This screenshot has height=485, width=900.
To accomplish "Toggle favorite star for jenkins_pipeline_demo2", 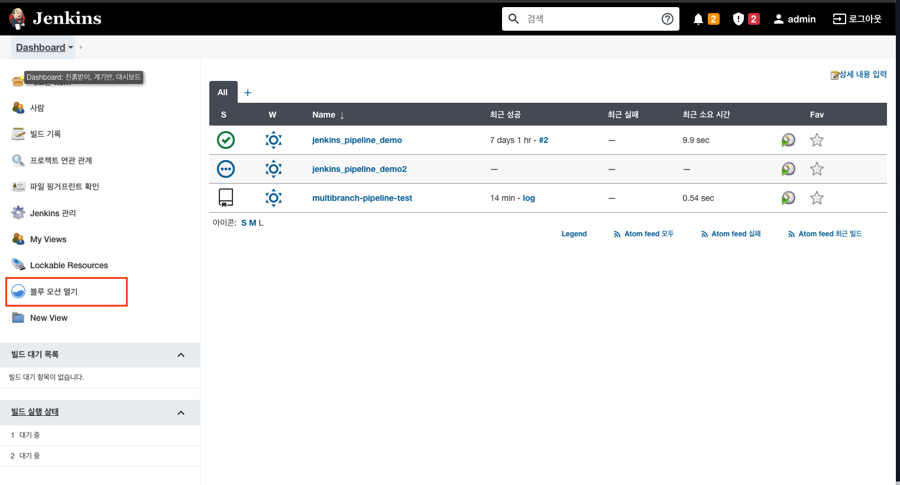I will [x=817, y=169].
